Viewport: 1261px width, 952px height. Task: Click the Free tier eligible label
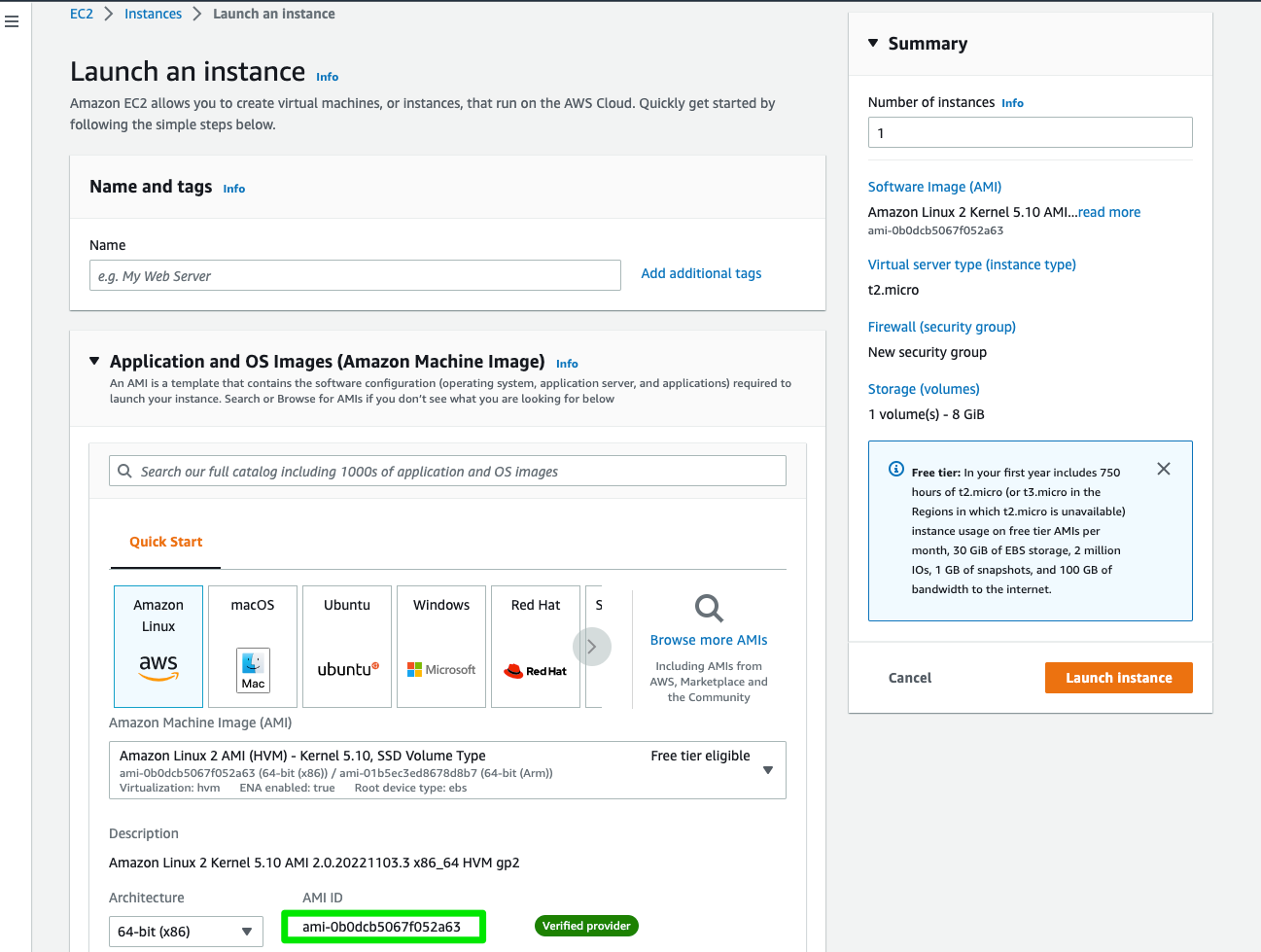coord(700,756)
